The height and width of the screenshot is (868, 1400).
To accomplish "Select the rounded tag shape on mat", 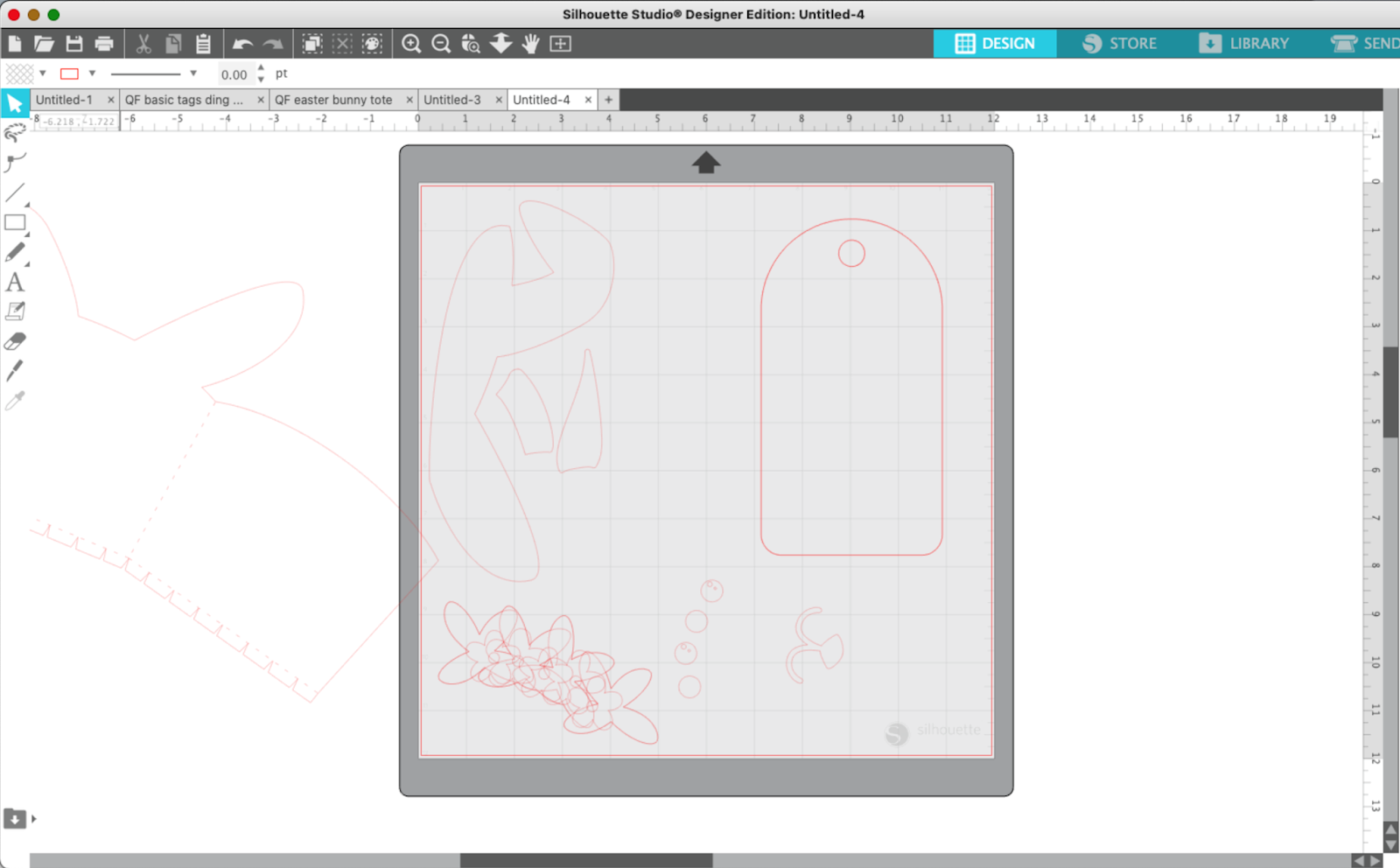I will (851, 387).
